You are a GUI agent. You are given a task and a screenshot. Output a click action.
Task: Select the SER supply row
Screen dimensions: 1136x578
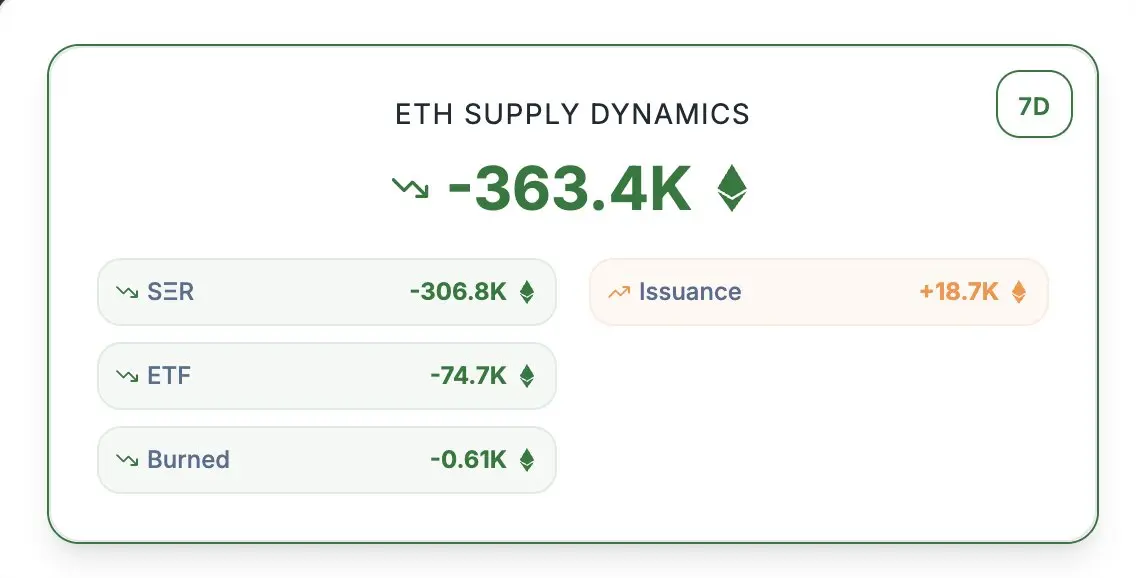pyautogui.click(x=327, y=292)
